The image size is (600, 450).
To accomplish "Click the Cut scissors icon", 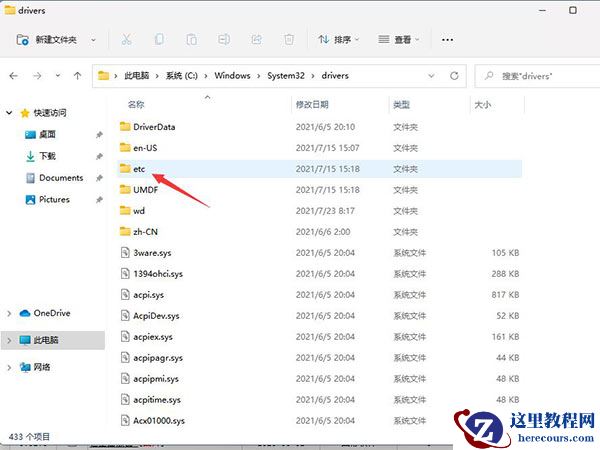I will pos(126,39).
